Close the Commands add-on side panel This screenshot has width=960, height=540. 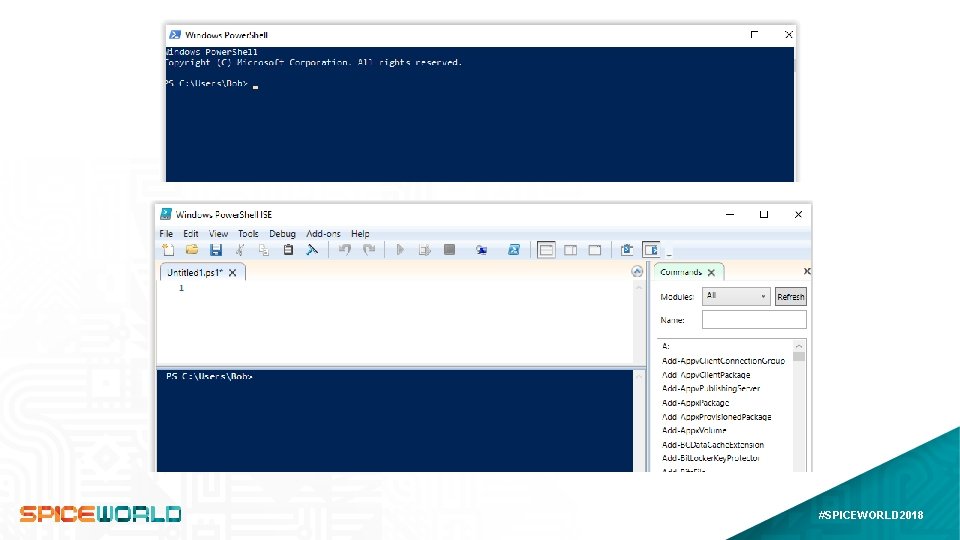click(x=807, y=271)
